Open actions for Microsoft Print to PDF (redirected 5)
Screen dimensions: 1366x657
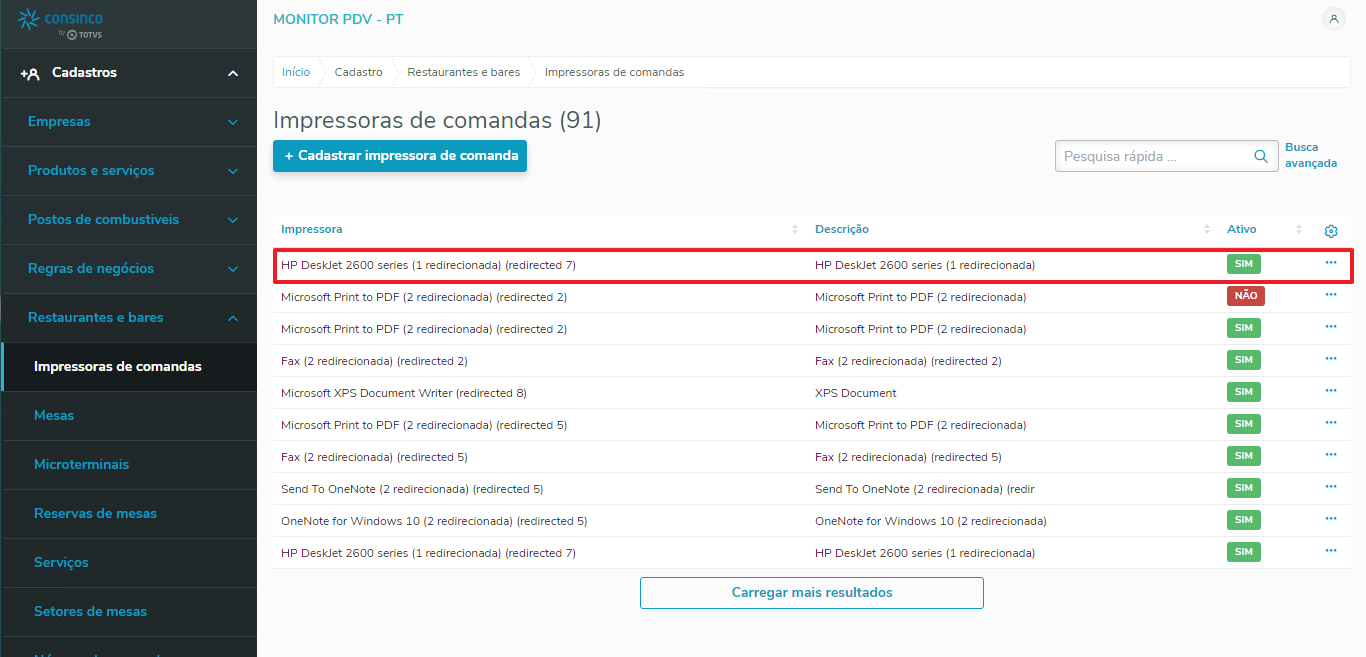[1331, 423]
